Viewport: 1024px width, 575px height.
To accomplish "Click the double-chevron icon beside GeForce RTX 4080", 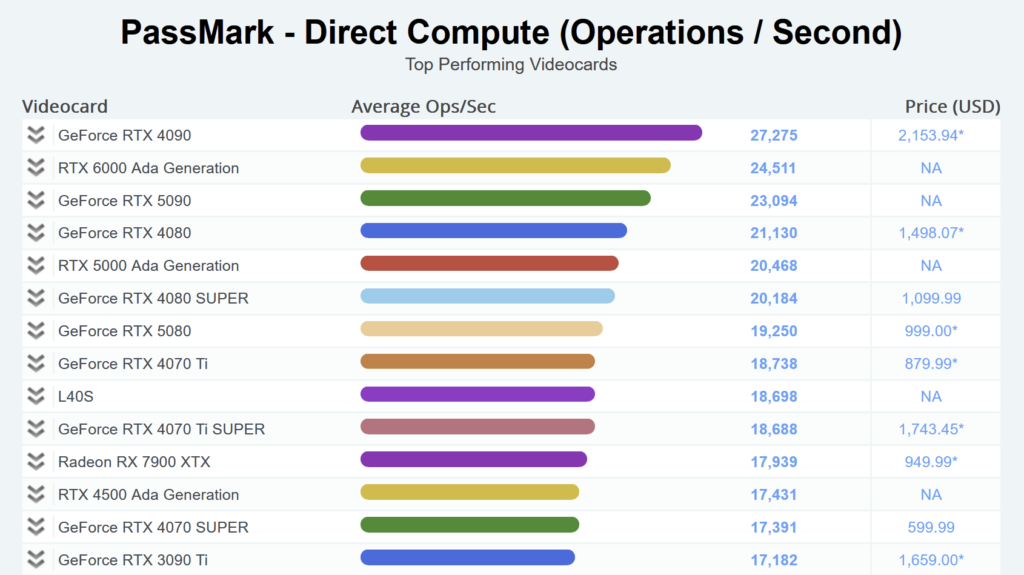I will click(x=36, y=233).
